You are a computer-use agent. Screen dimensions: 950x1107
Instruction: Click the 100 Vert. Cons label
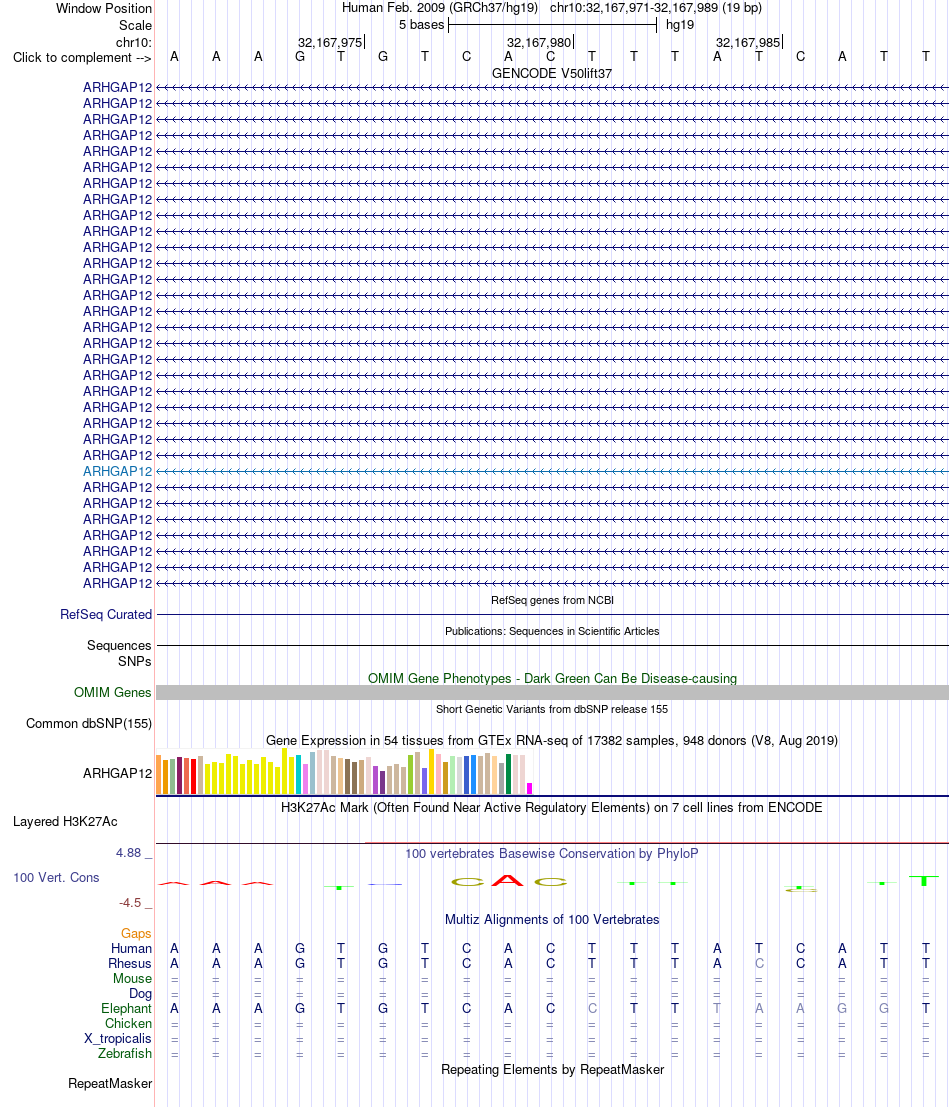tap(56, 878)
